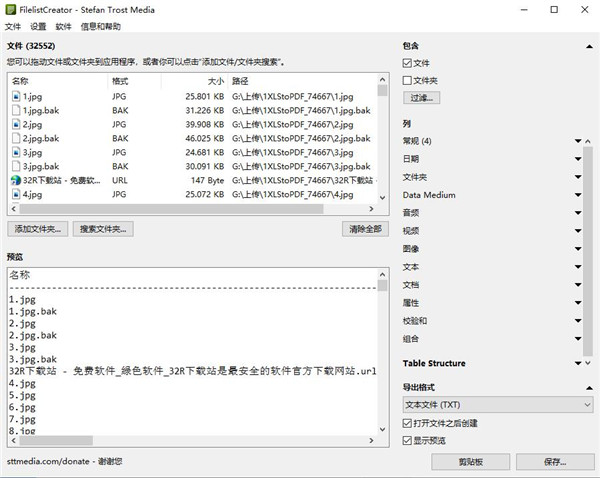Select the 2.jpg.bak file icon
This screenshot has width=600, height=478.
point(16,138)
